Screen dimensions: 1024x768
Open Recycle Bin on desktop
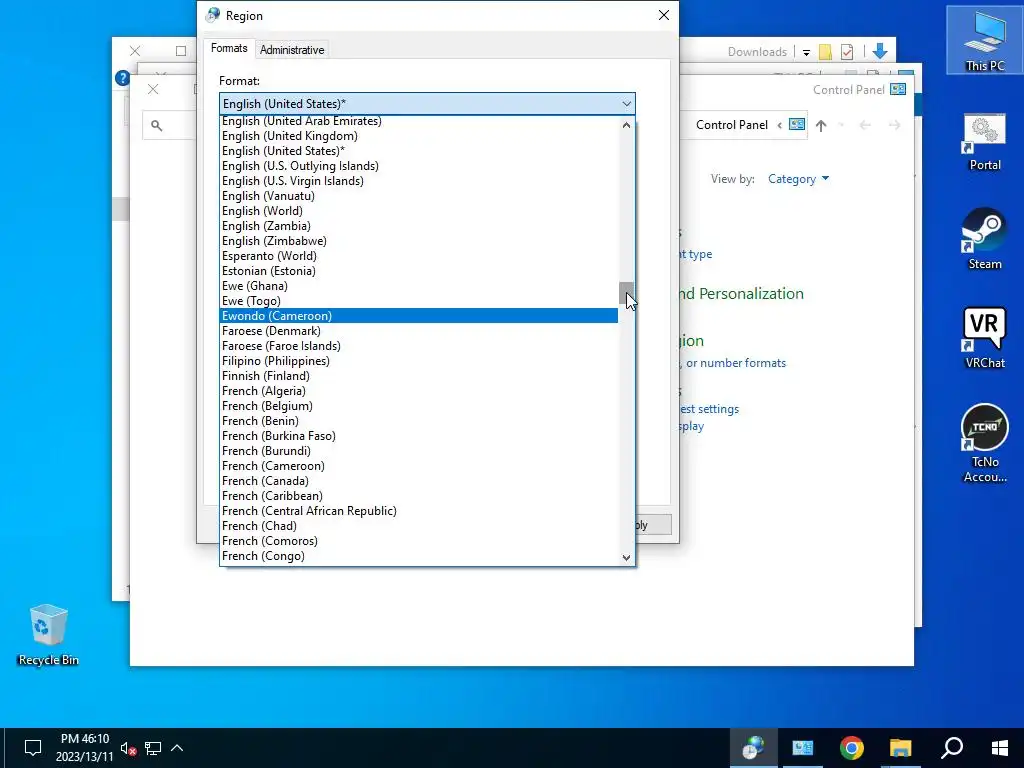pyautogui.click(x=48, y=635)
